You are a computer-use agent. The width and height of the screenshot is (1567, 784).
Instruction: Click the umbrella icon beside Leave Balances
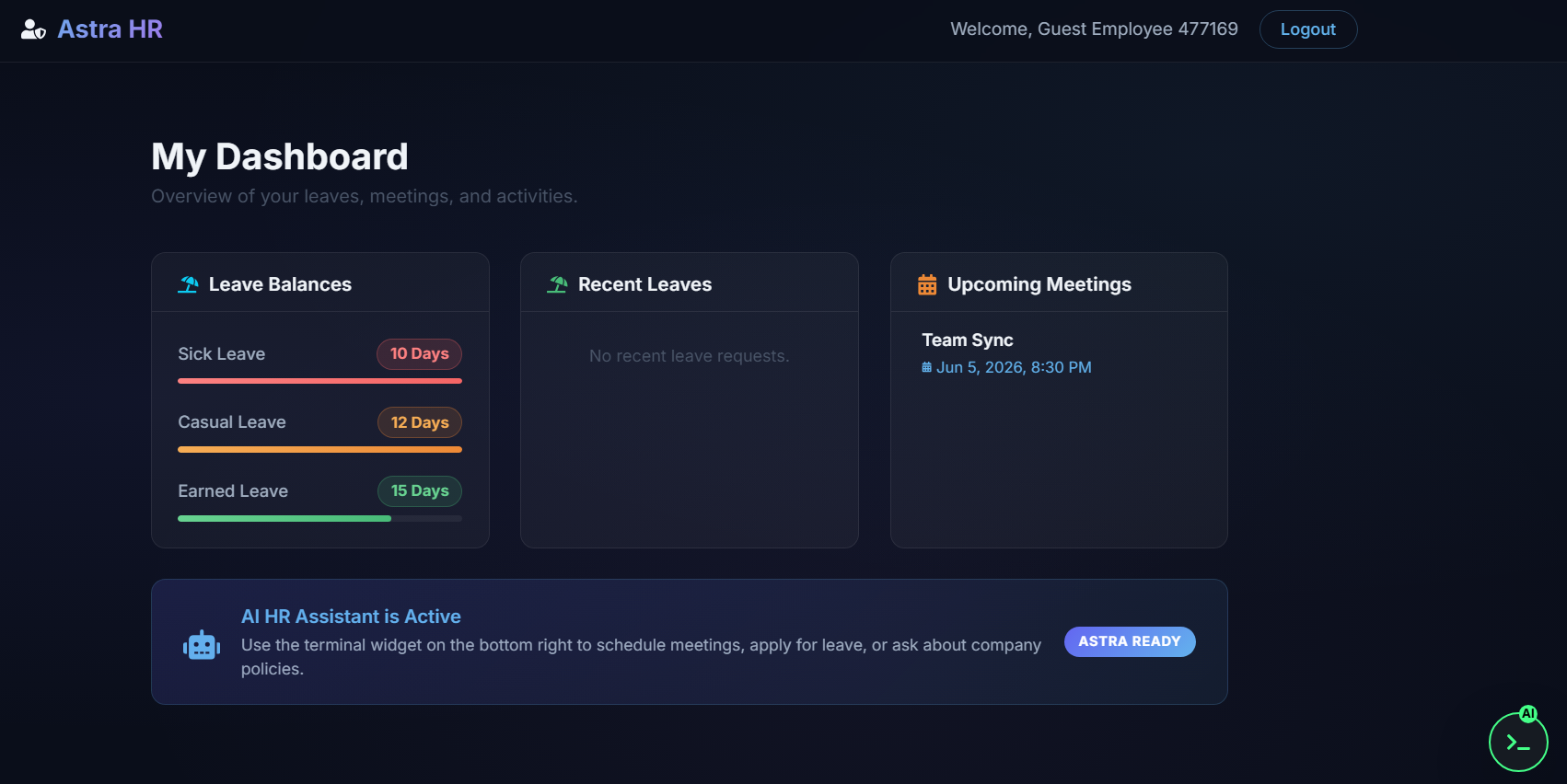188,284
